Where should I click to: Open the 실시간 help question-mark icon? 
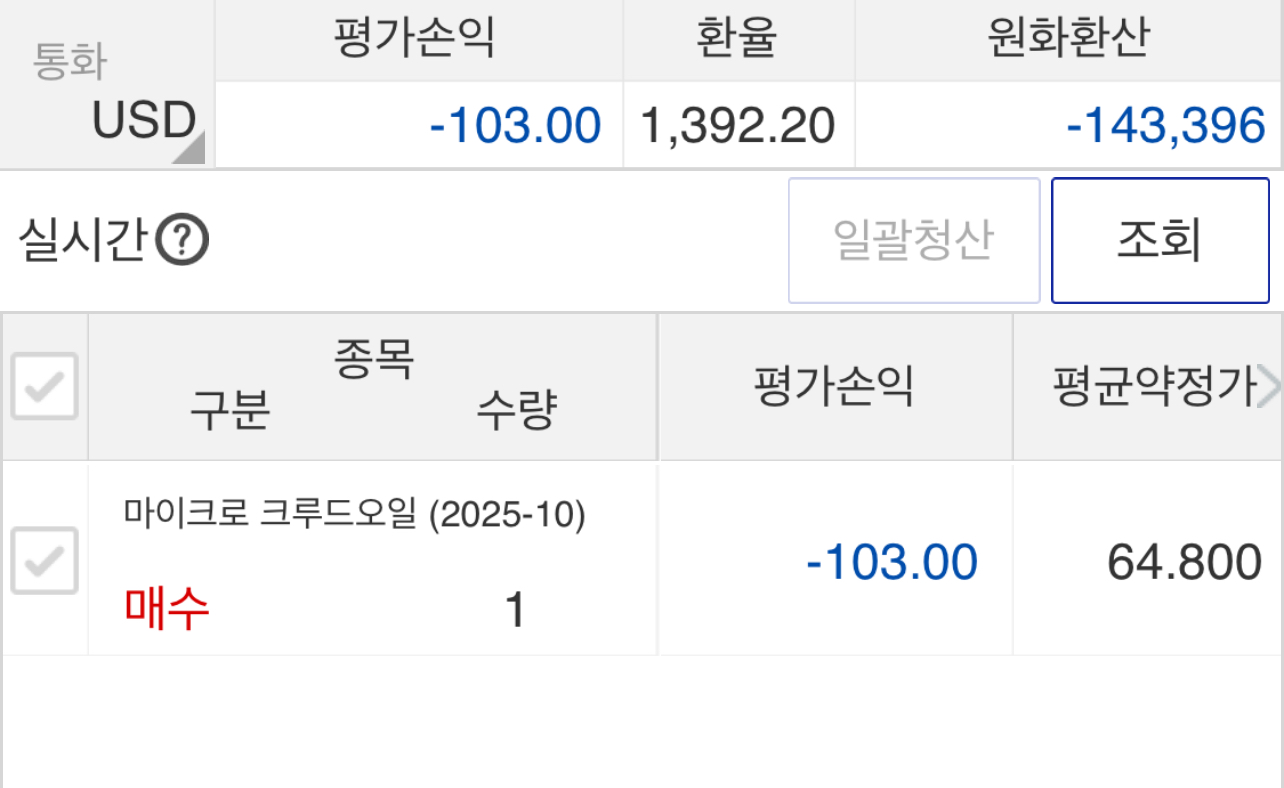coord(183,241)
